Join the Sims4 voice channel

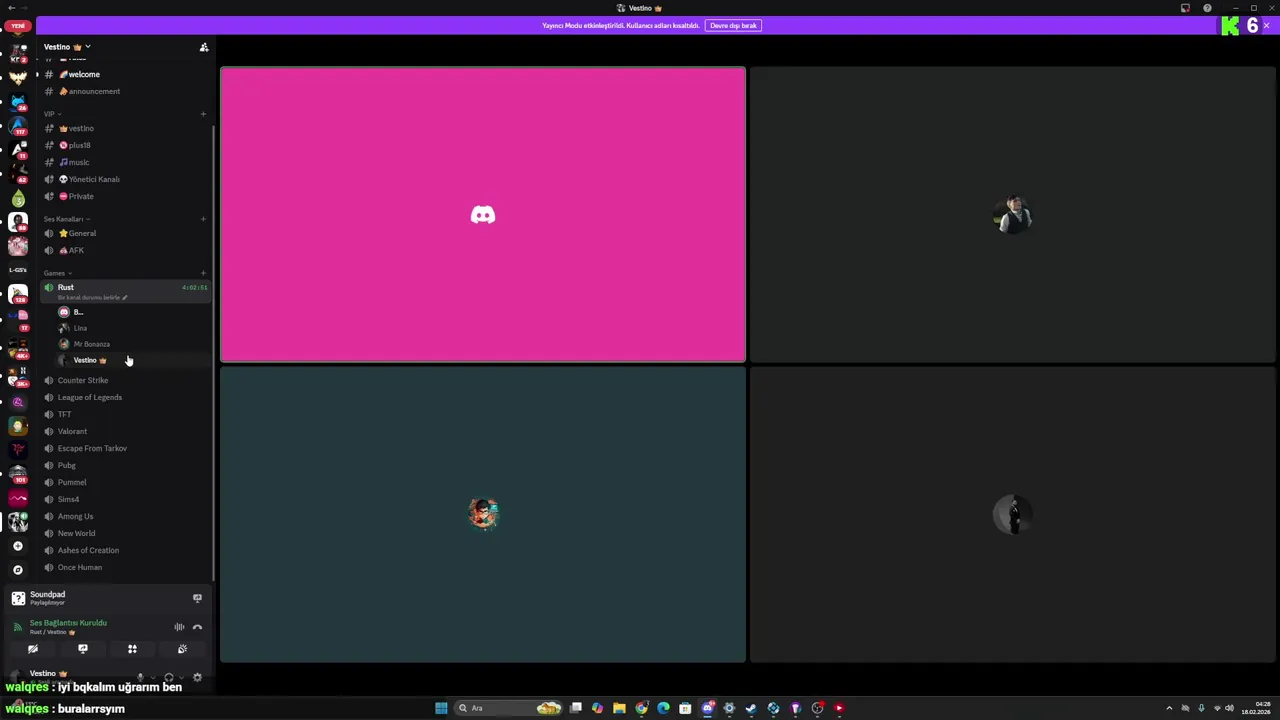(125, 499)
